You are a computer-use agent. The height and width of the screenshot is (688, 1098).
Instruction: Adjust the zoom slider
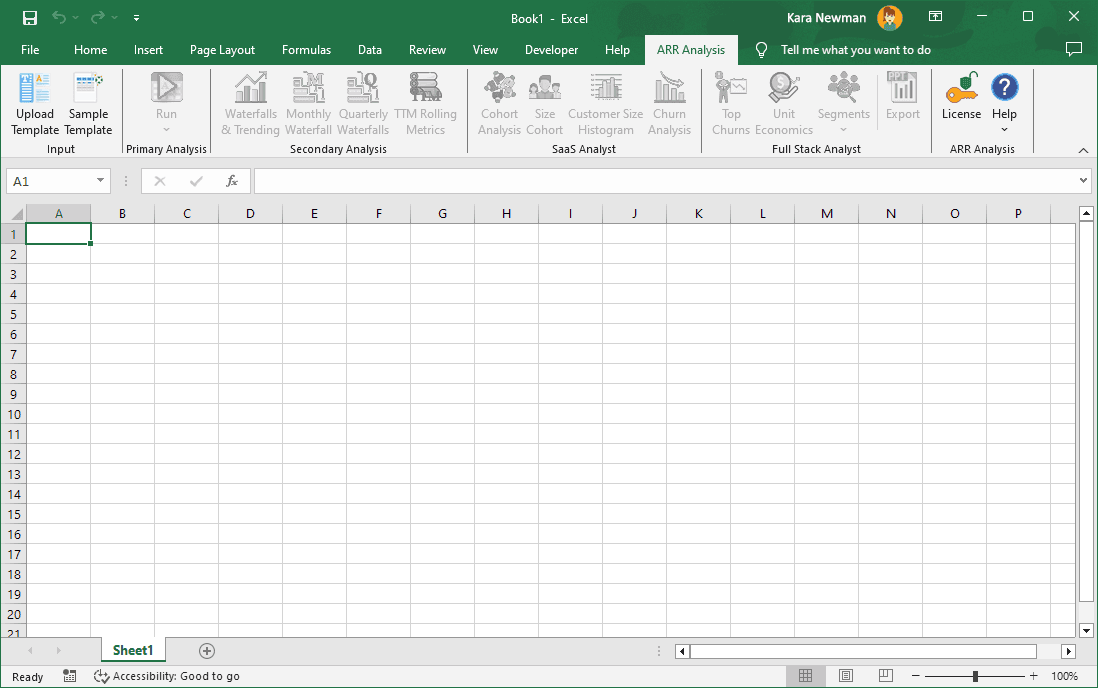point(974,676)
